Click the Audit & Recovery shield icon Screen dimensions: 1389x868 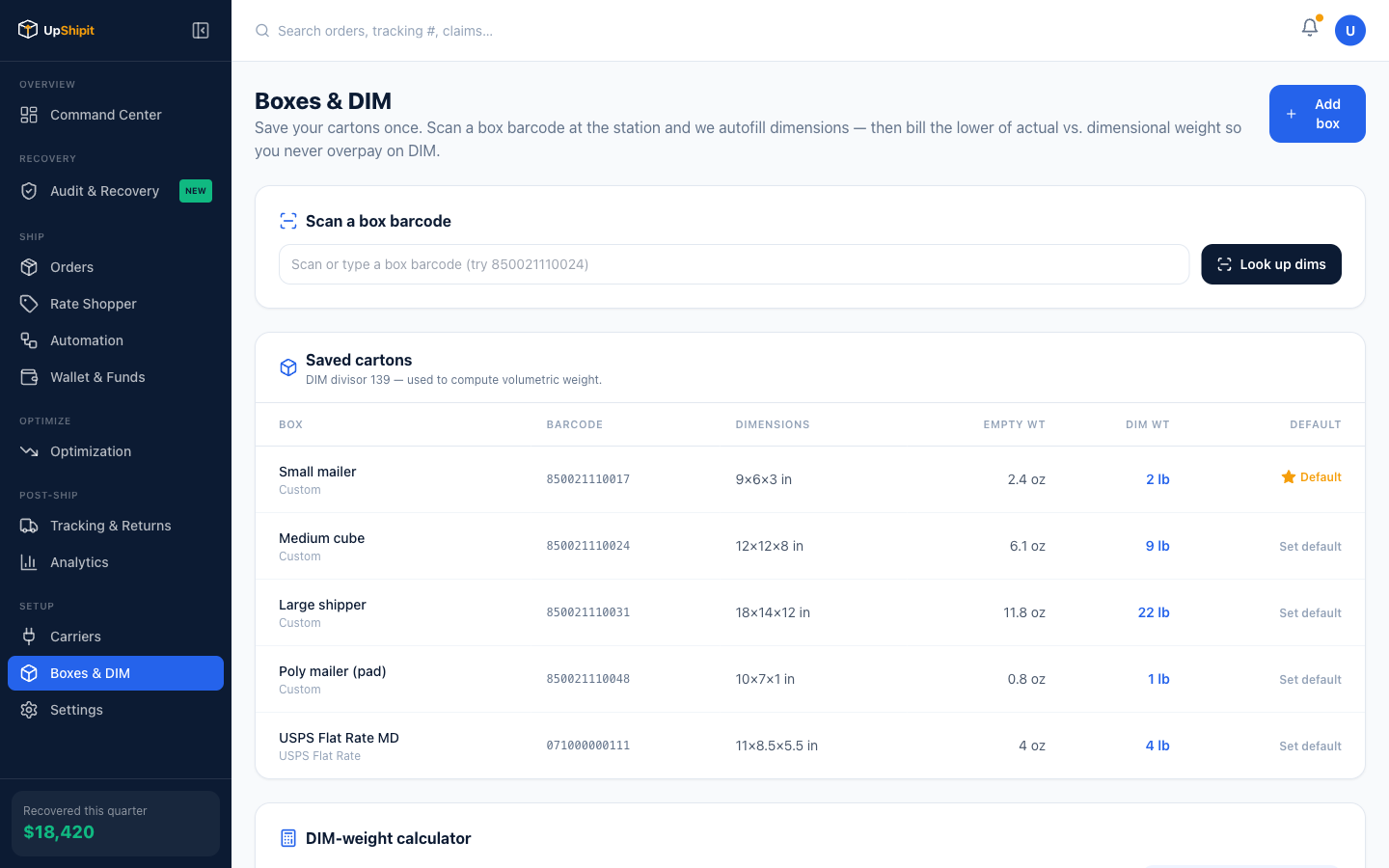point(29,191)
